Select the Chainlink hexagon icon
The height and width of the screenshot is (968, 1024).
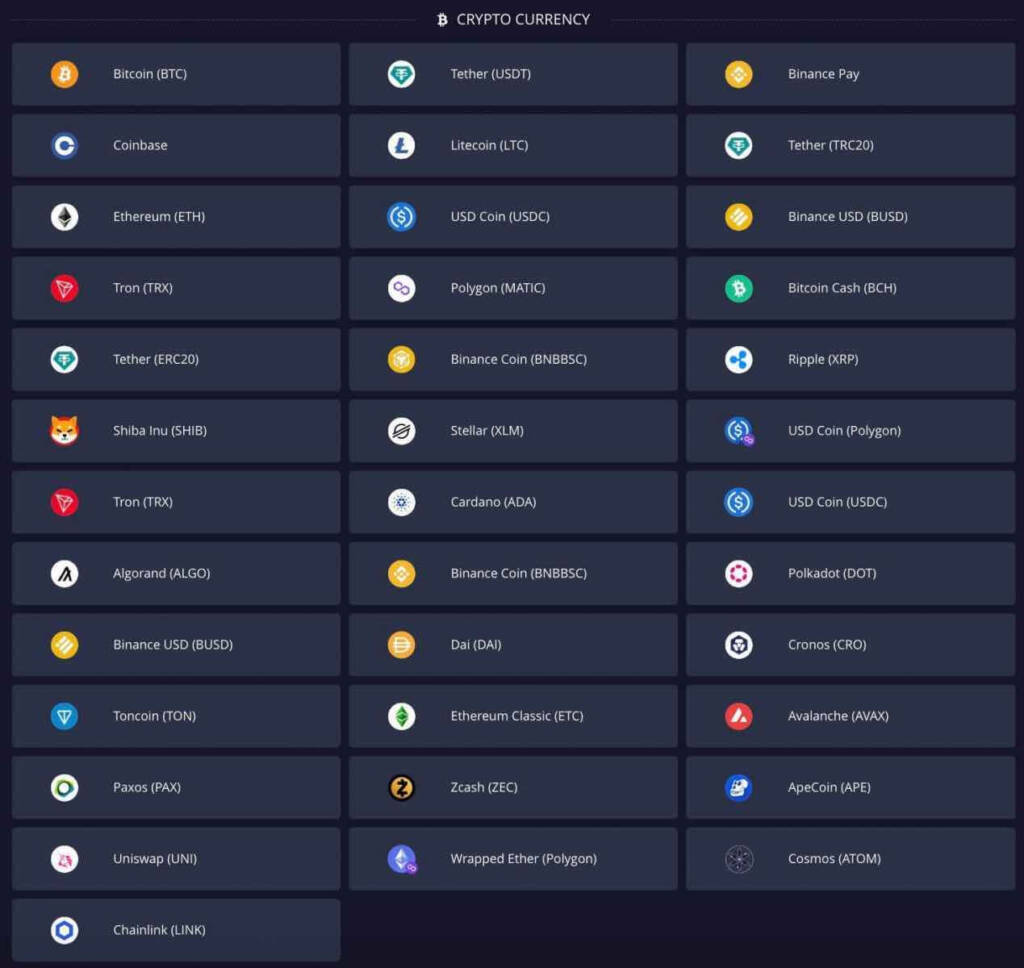(64, 931)
